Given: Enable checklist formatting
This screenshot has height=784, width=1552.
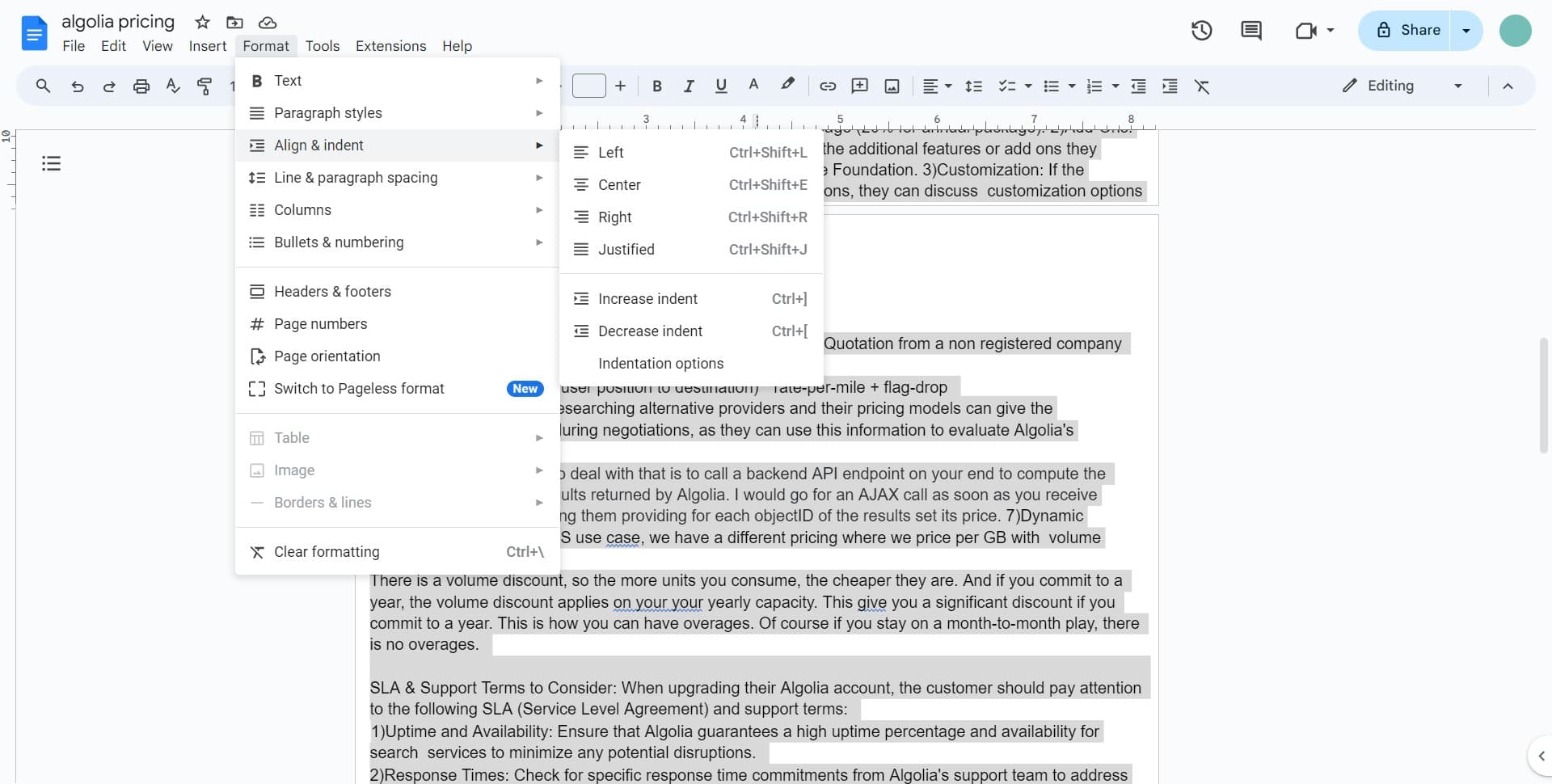Looking at the screenshot, I should [x=1006, y=86].
